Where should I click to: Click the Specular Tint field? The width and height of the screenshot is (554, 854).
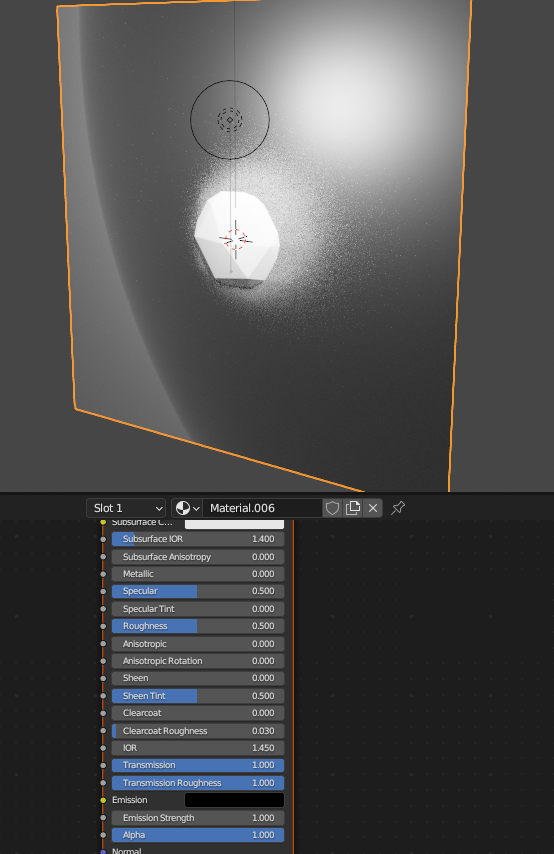(198, 609)
